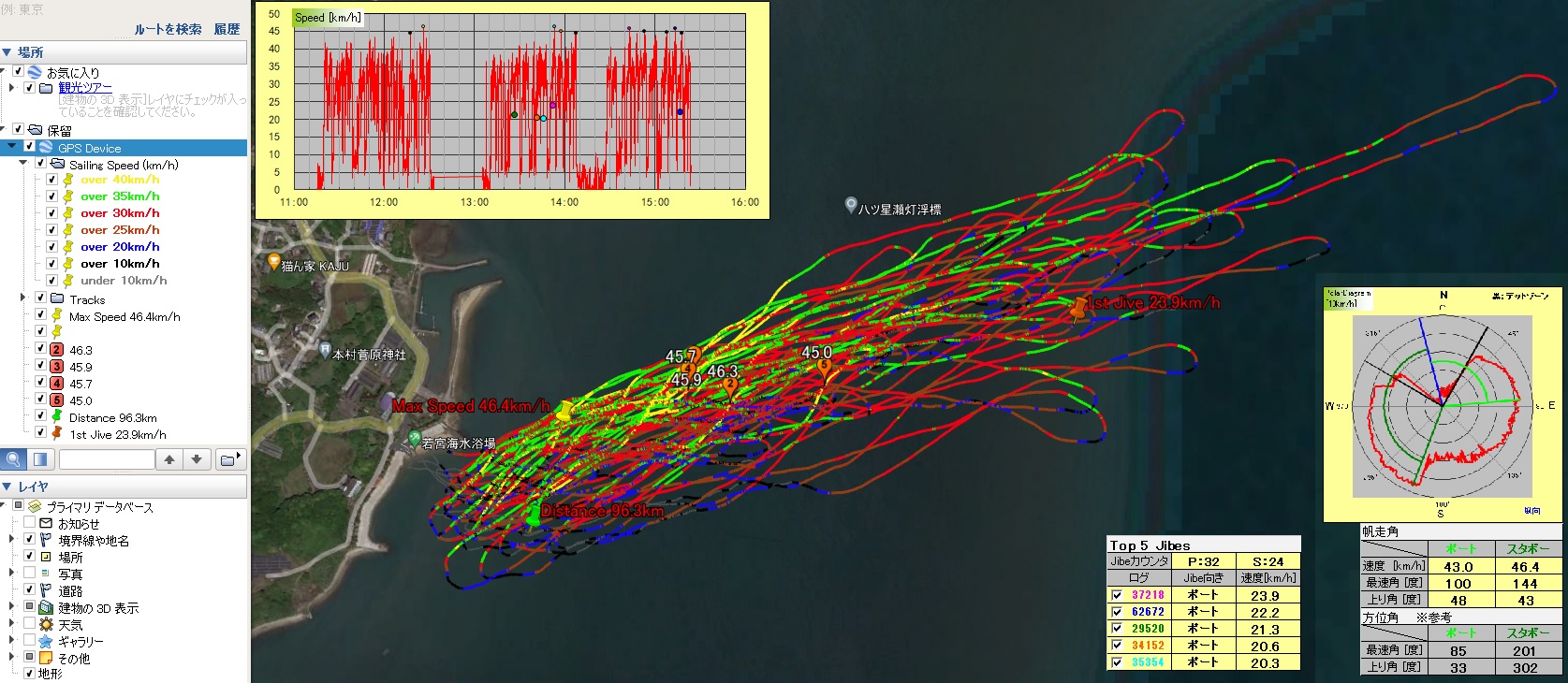Toggle the Tracks folder checkbox

pyautogui.click(x=40, y=298)
